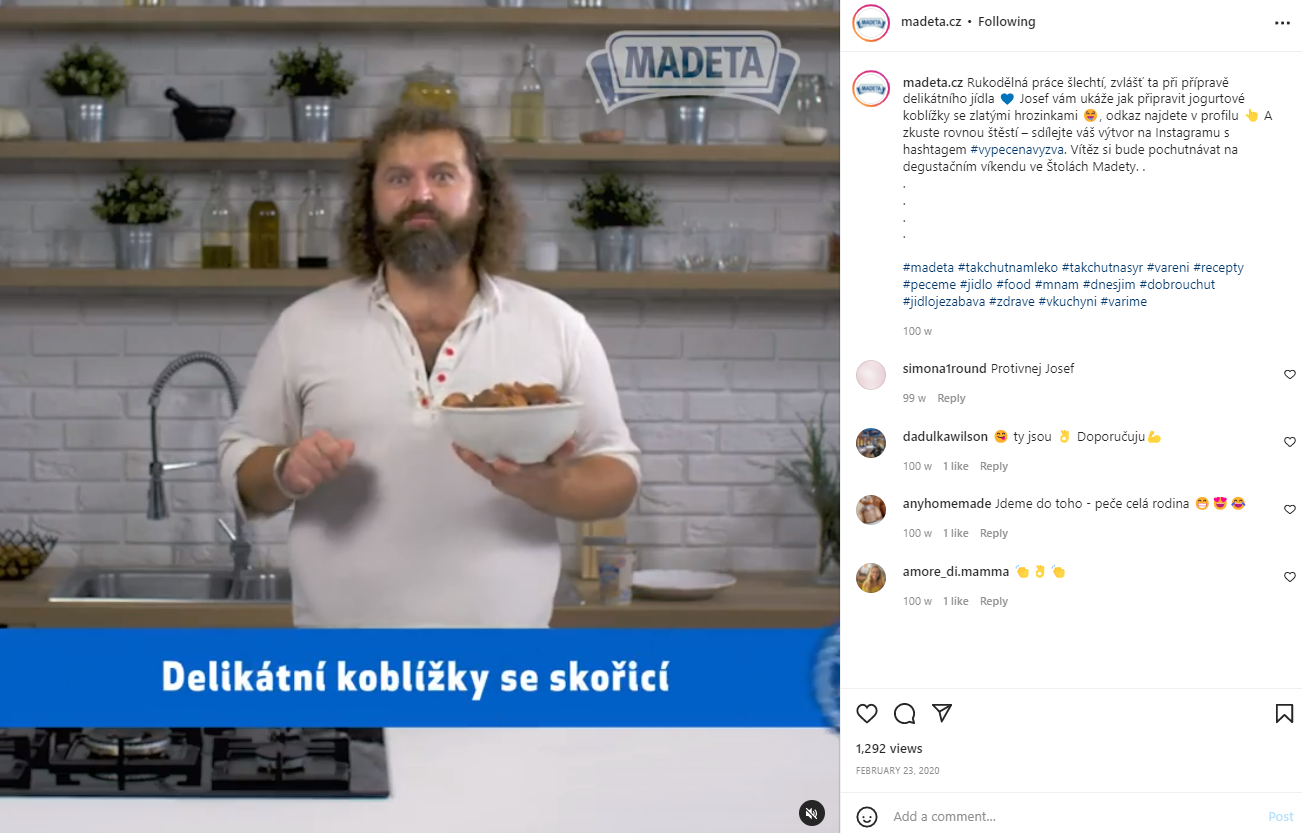The height and width of the screenshot is (833, 1302).
Task: Click Following next to madeta.cz
Action: pyautogui.click(x=1006, y=22)
